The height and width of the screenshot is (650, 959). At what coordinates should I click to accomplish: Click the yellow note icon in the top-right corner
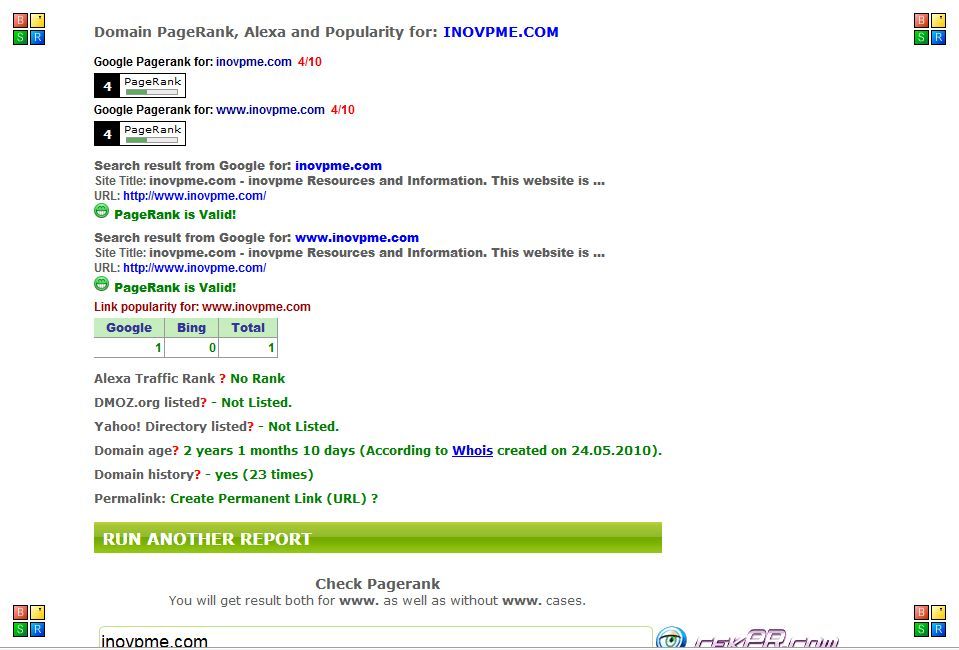tap(938, 21)
